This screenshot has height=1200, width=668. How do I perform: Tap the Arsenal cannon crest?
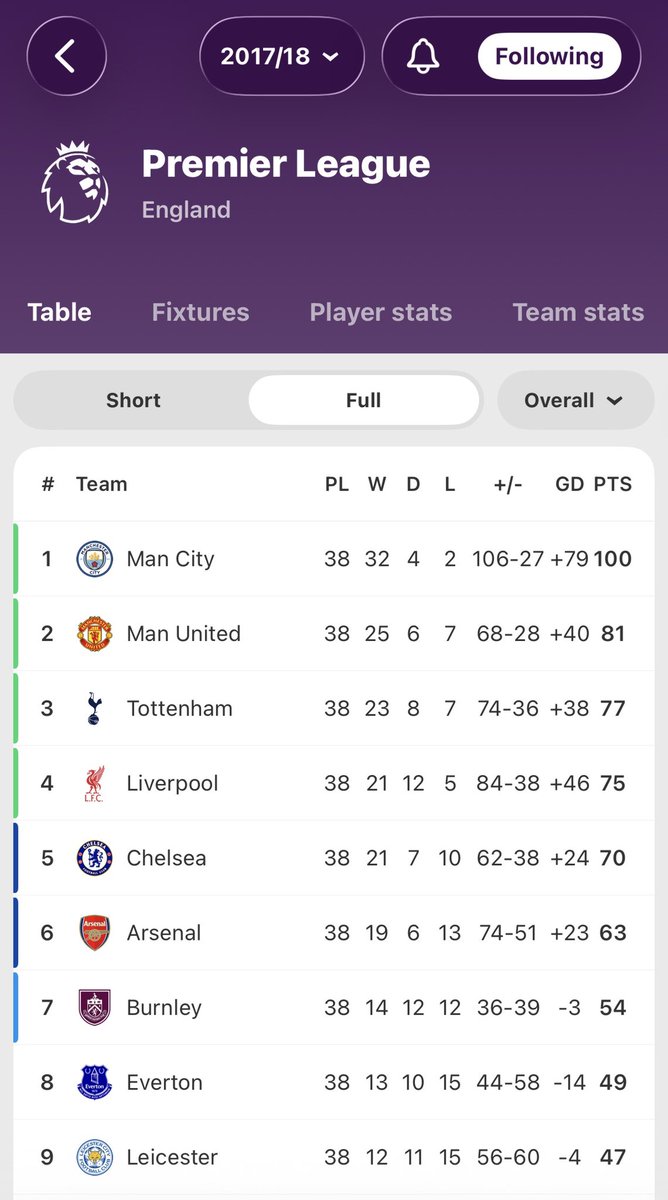[95, 933]
